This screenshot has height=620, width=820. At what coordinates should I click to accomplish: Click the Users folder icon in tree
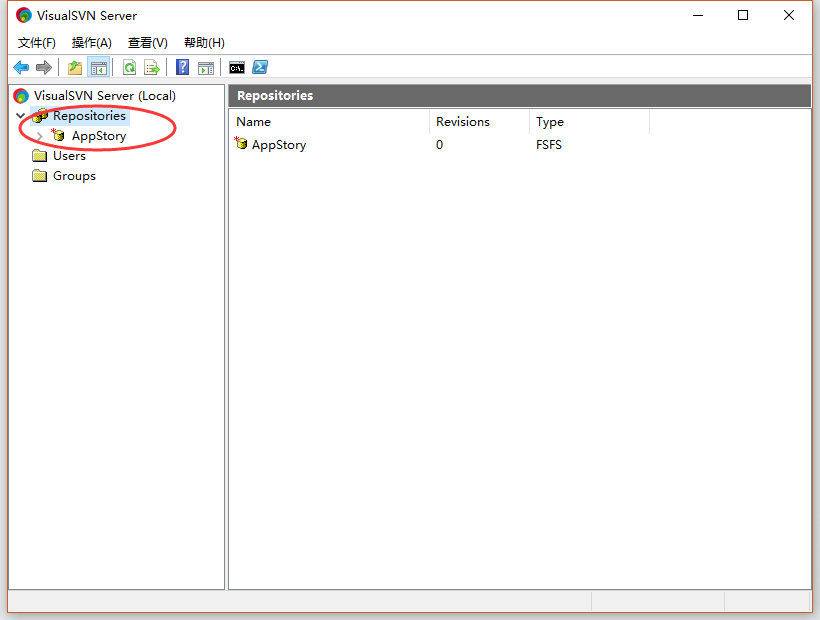39,155
